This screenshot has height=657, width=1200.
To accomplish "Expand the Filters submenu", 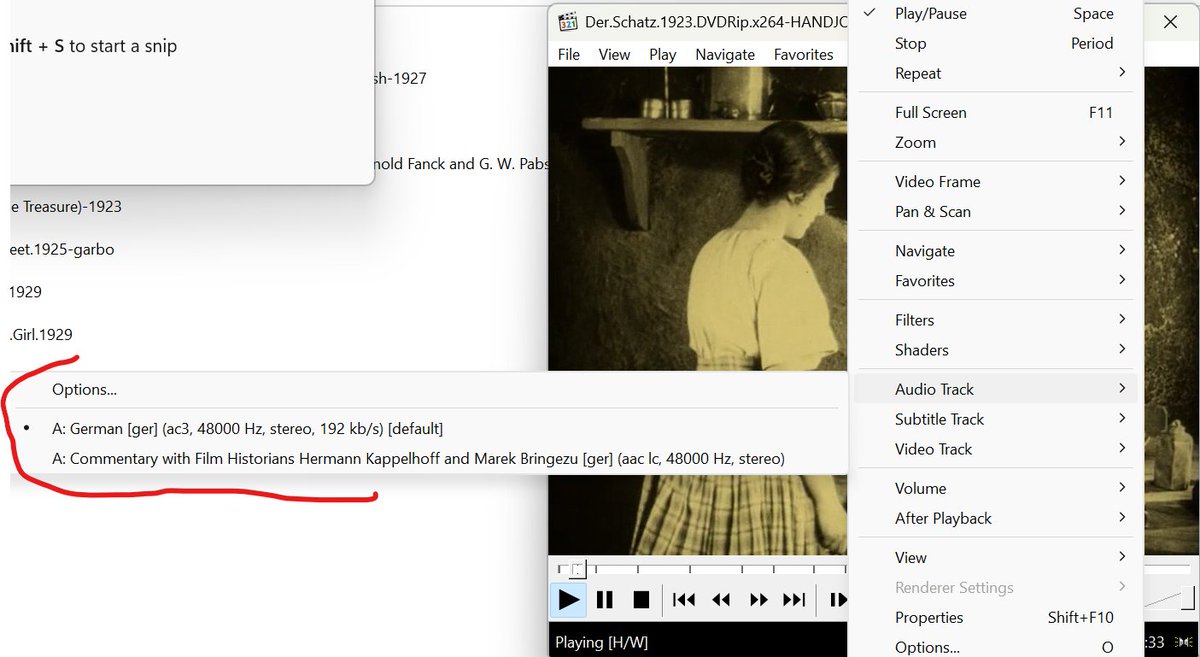I will coord(995,320).
